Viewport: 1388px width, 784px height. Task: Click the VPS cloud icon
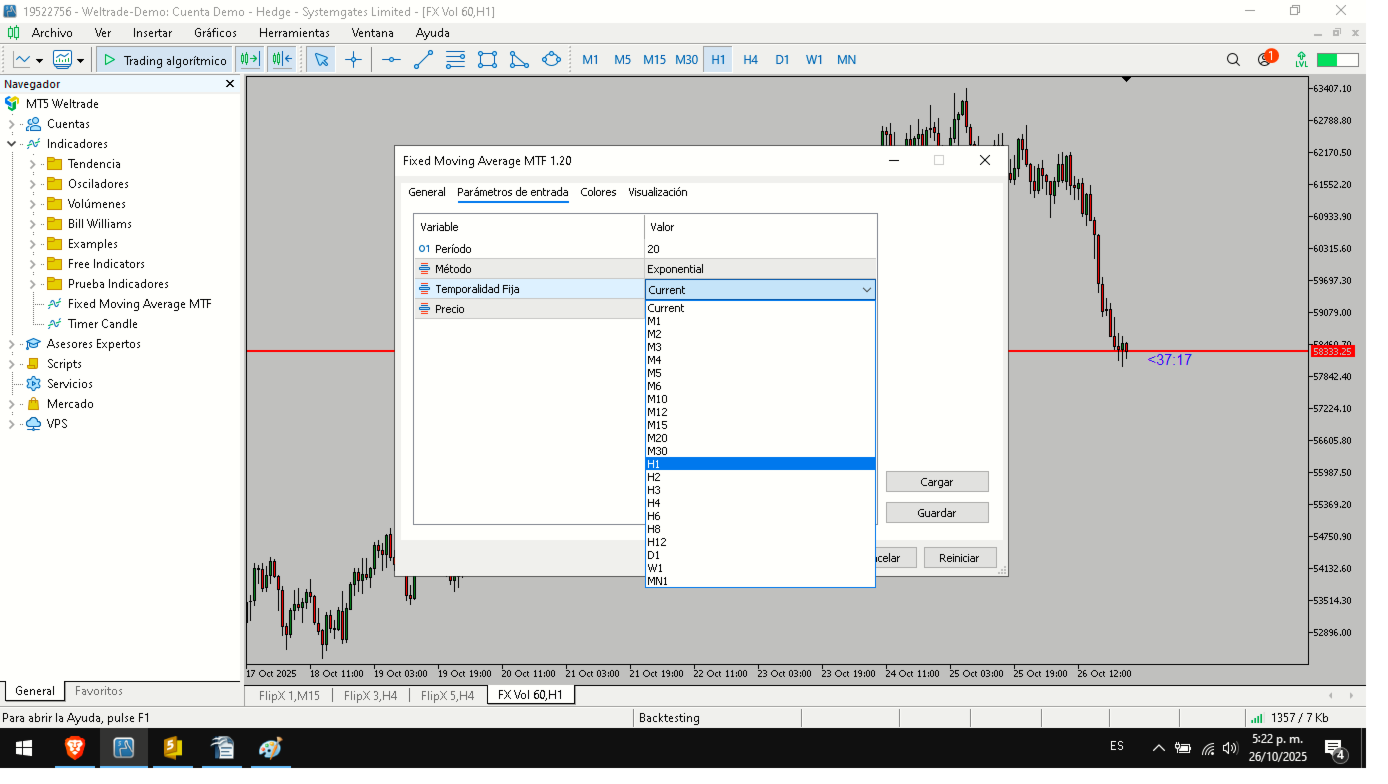point(33,424)
